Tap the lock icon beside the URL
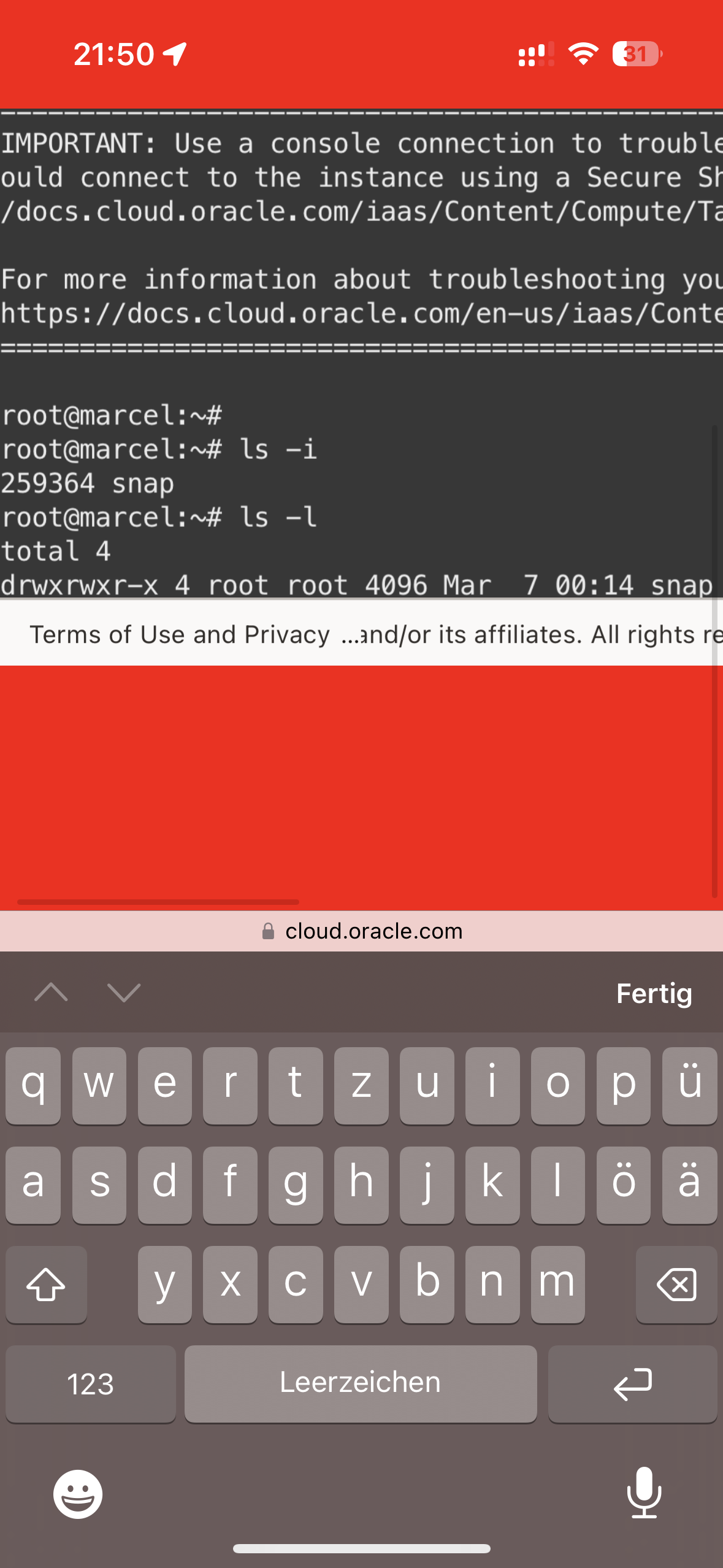This screenshot has height=1568, width=723. [268, 931]
